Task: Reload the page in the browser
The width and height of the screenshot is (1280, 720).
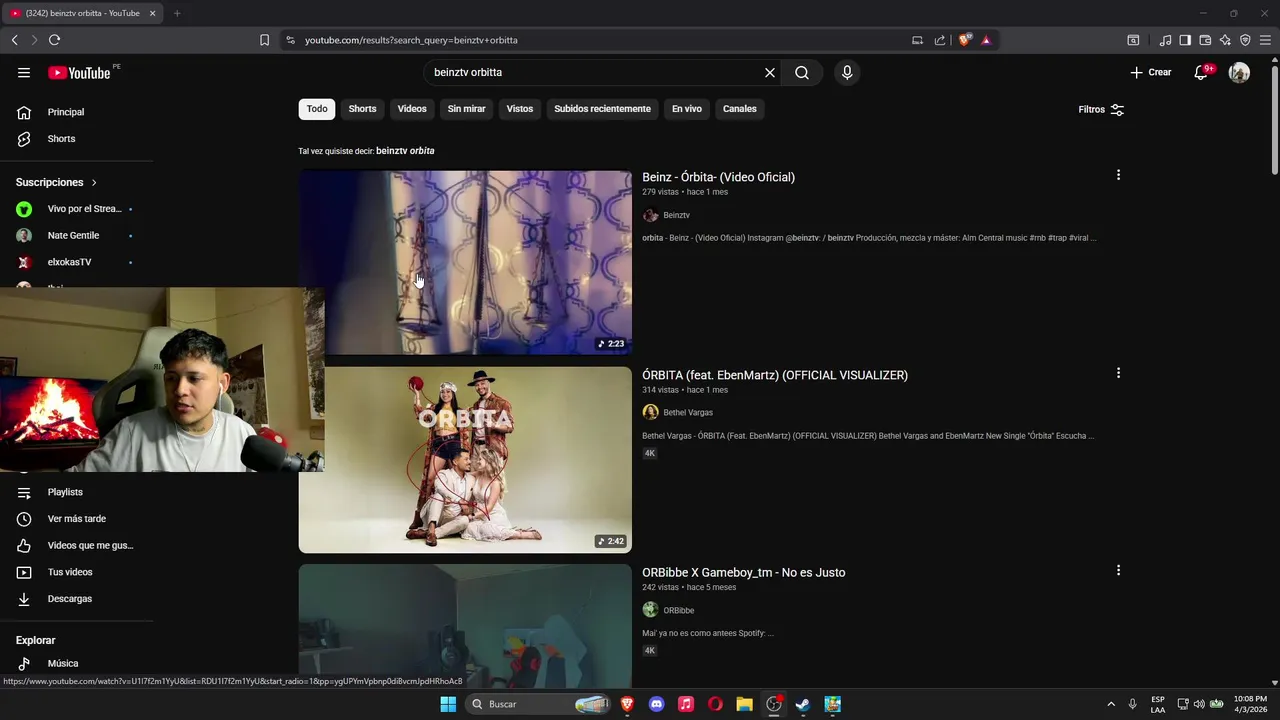Action: click(x=54, y=40)
